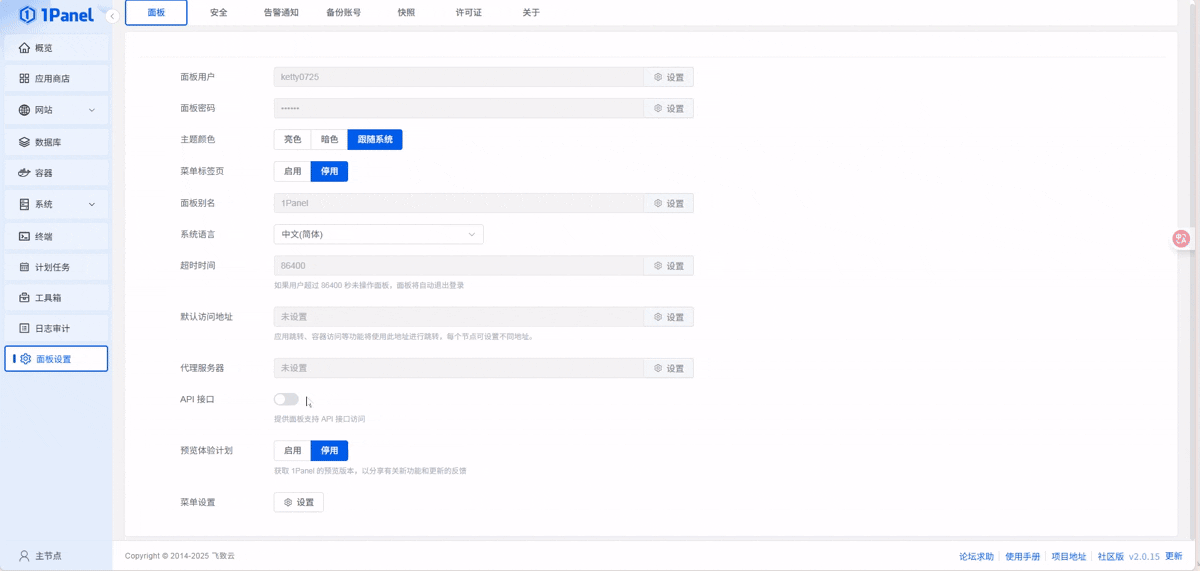Enable the API 接口 switch
Viewport: 1200px width, 571px height.
(x=286, y=399)
